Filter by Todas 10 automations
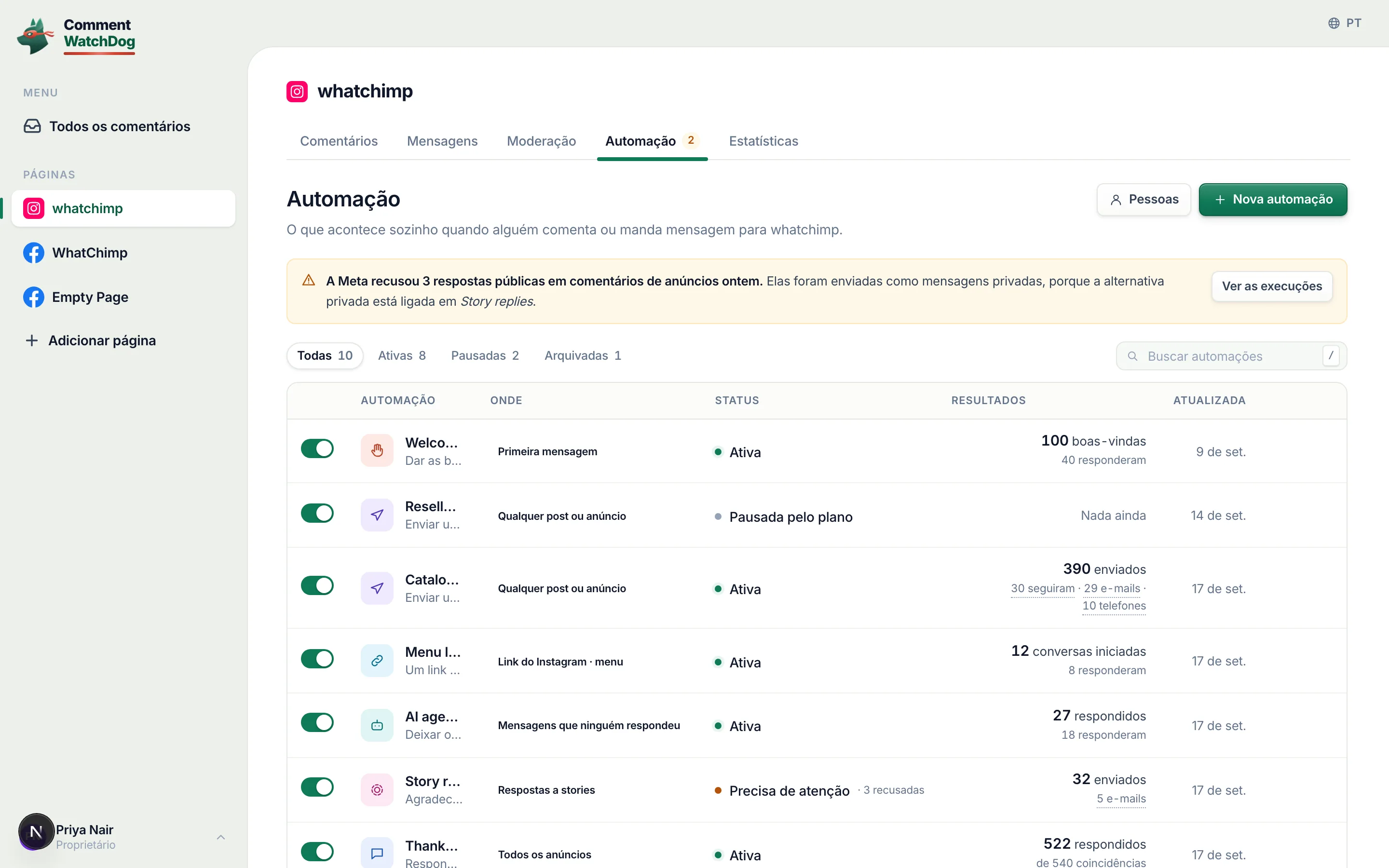Screen dimensions: 1389x868 click(325, 356)
